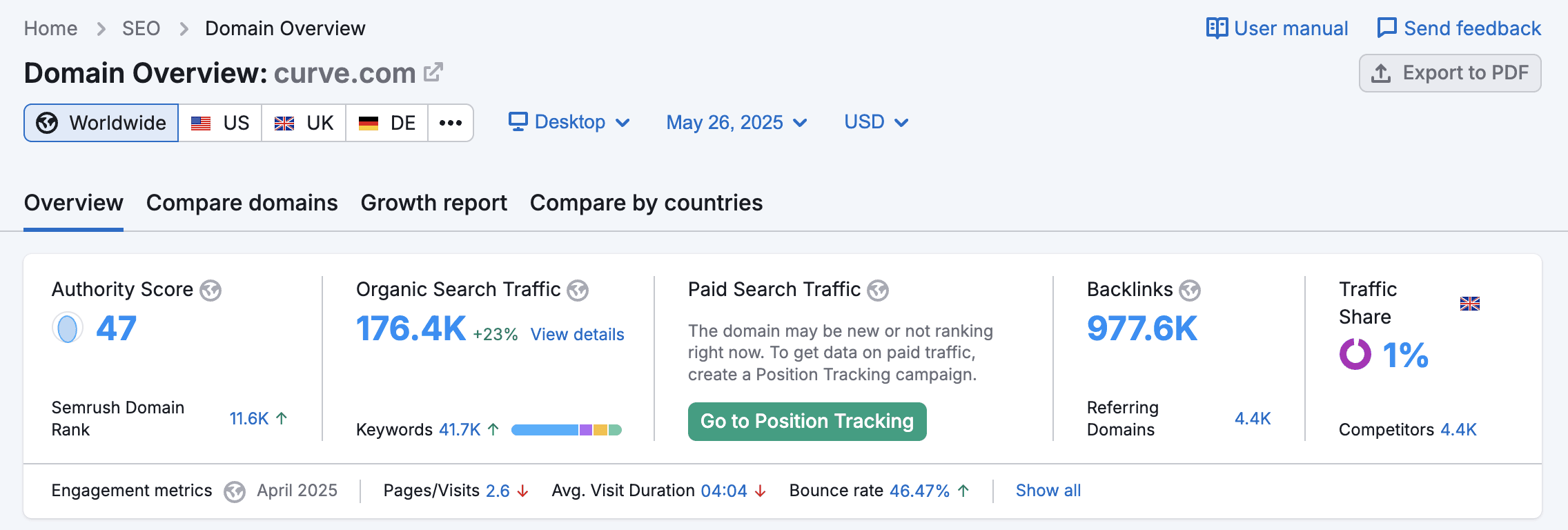Click Send feedback link
Viewport: 1568px width, 530px height.
pyautogui.click(x=1459, y=28)
